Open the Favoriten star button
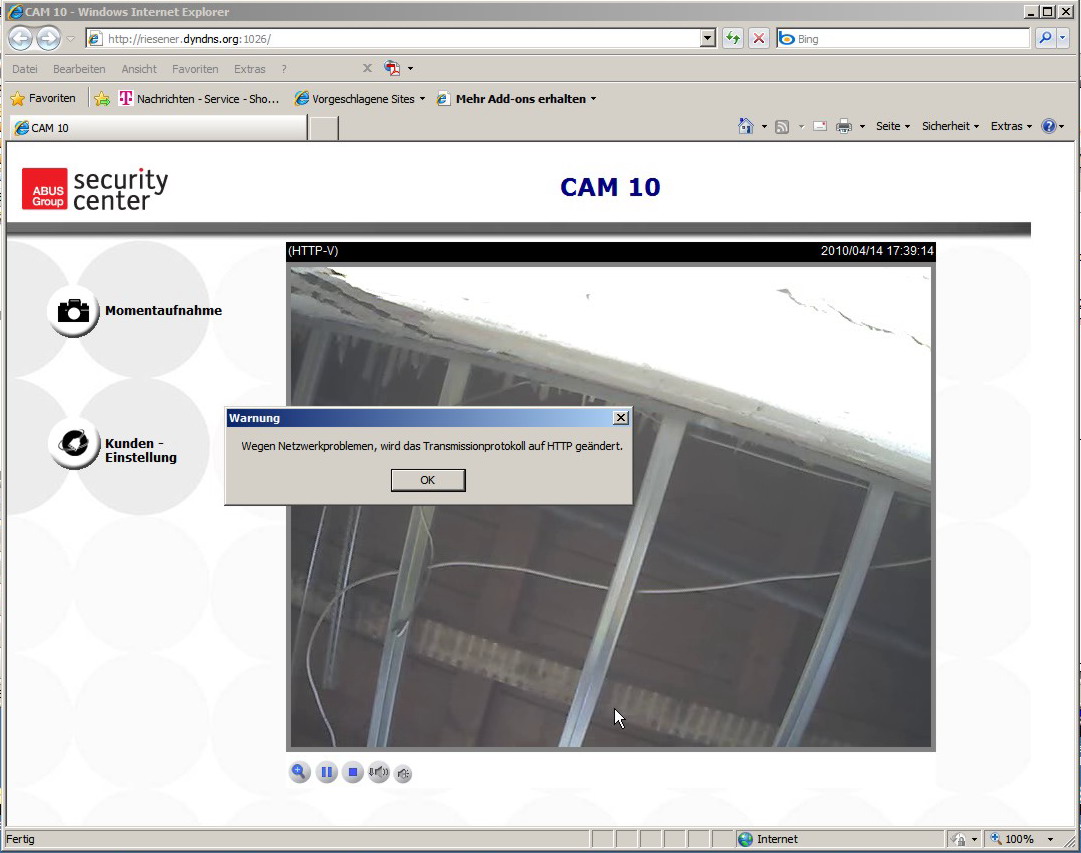 43,99
